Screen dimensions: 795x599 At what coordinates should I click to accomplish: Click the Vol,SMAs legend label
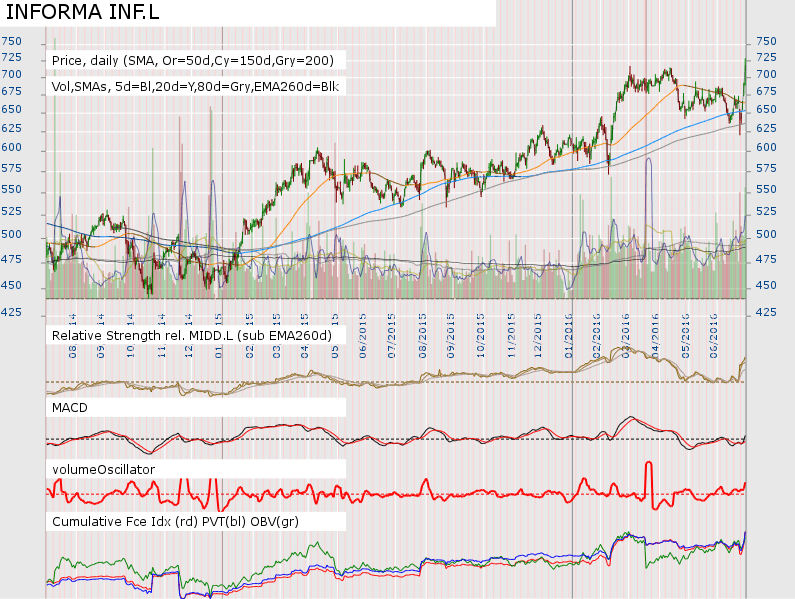point(195,87)
